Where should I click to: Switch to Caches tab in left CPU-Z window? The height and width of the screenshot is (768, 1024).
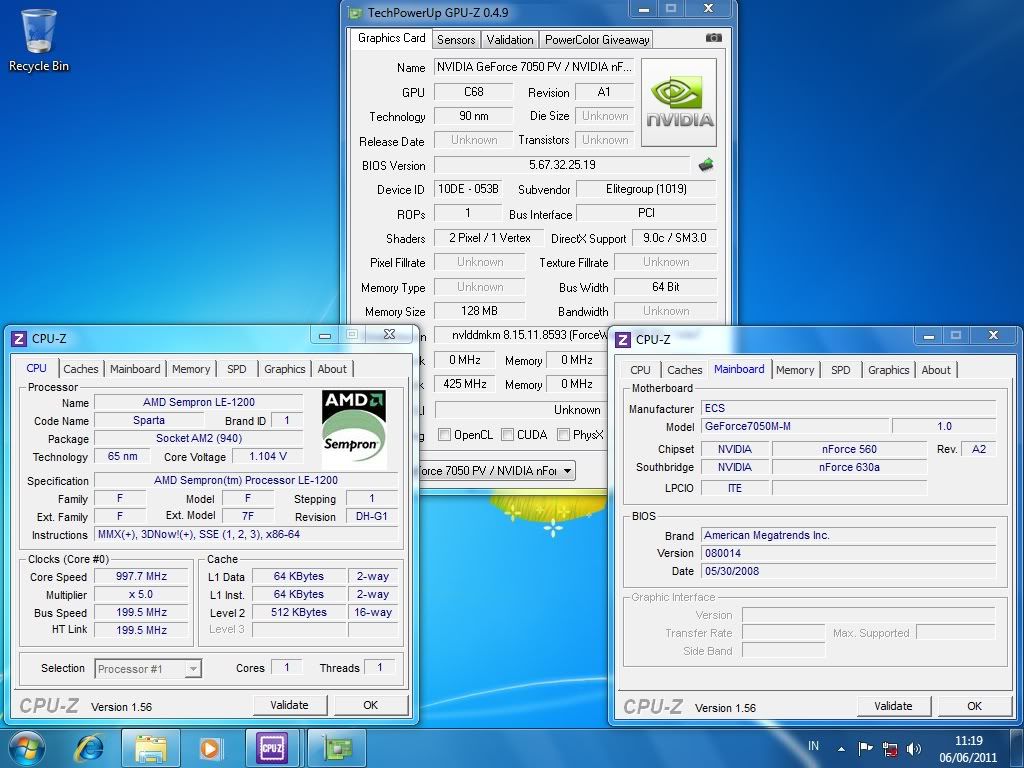tap(81, 369)
